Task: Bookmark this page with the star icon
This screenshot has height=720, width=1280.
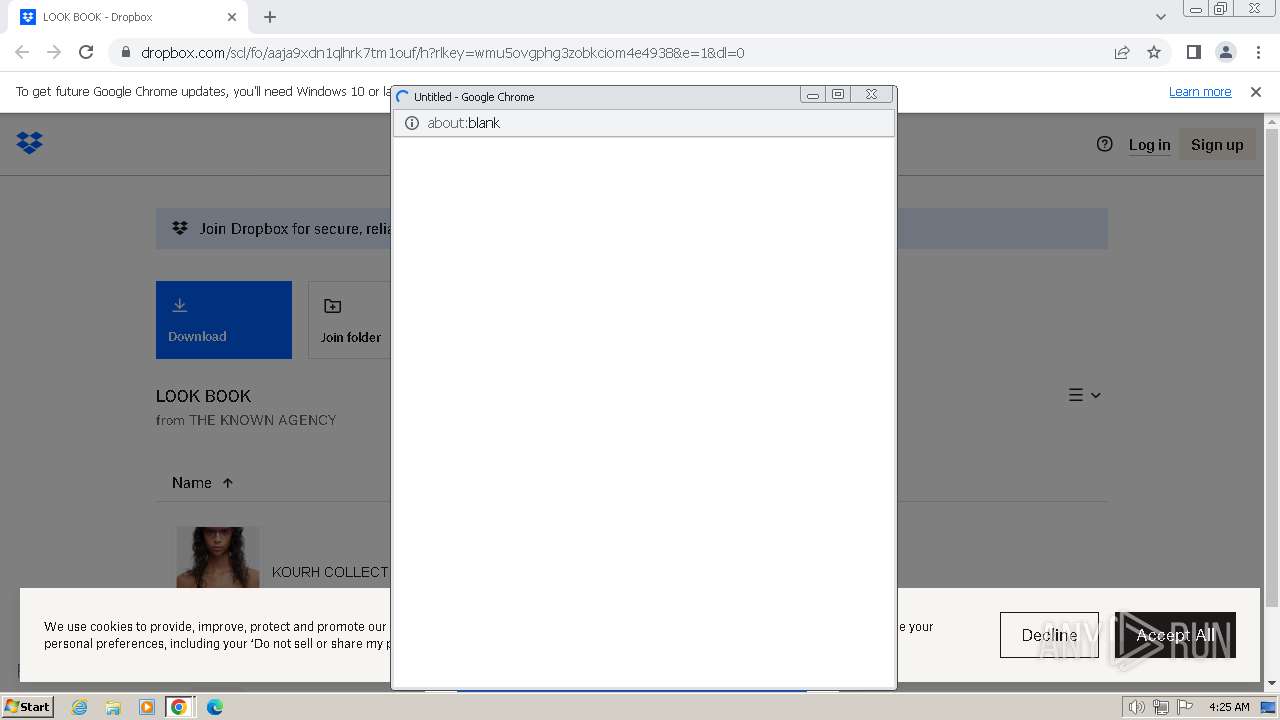Action: coord(1154,52)
